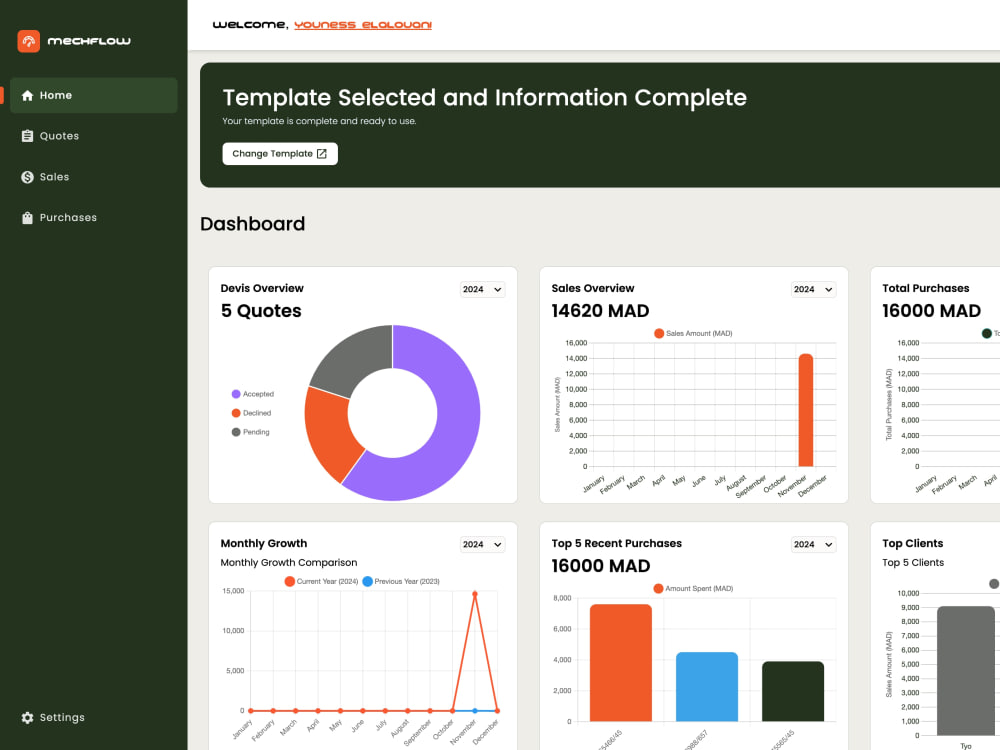Screen dimensions: 1000x750
Task: Click the Settings gear icon
Action: [x=27, y=717]
